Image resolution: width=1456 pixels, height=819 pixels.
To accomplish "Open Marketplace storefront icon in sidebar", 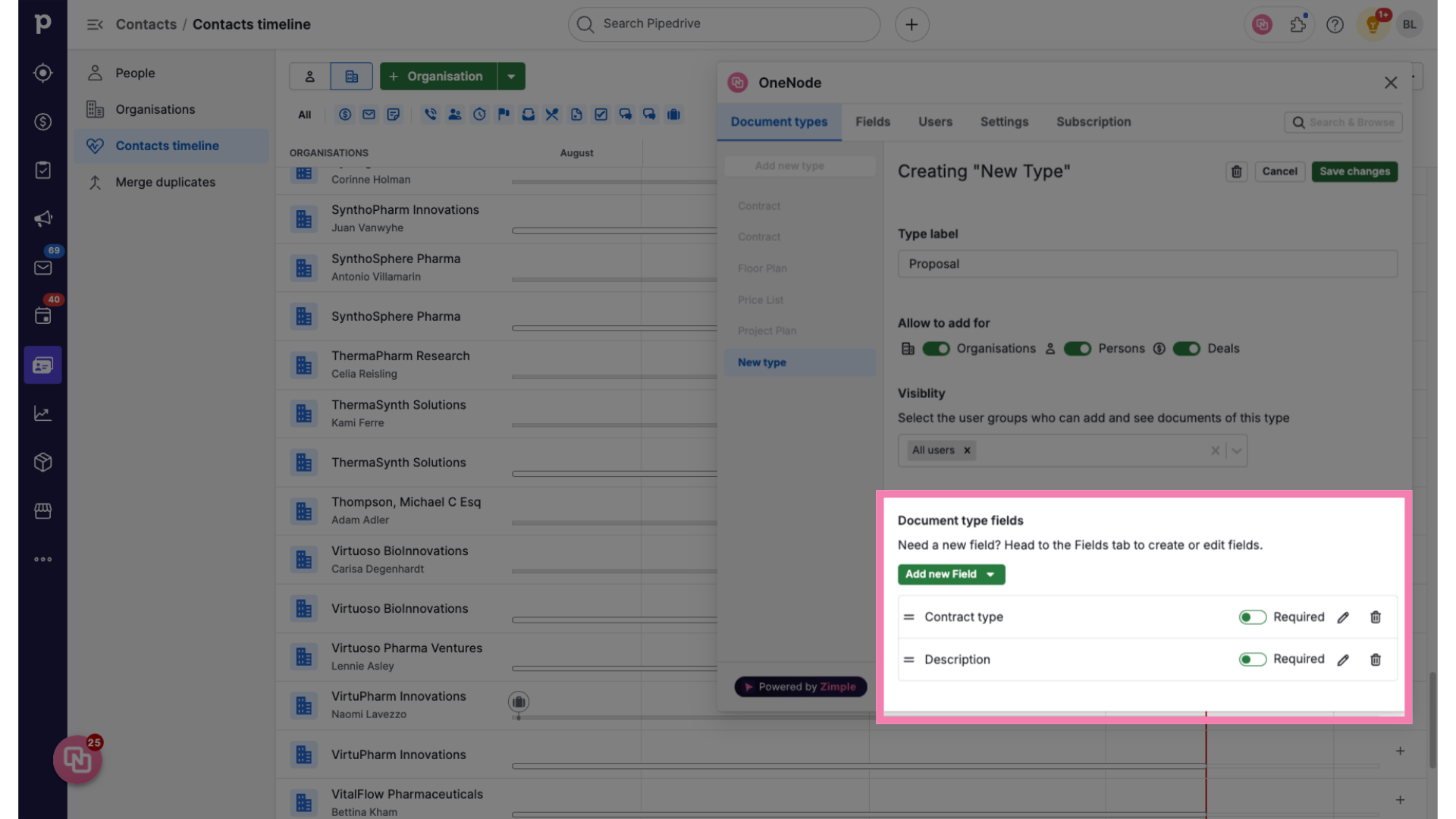I will click(x=42, y=510).
